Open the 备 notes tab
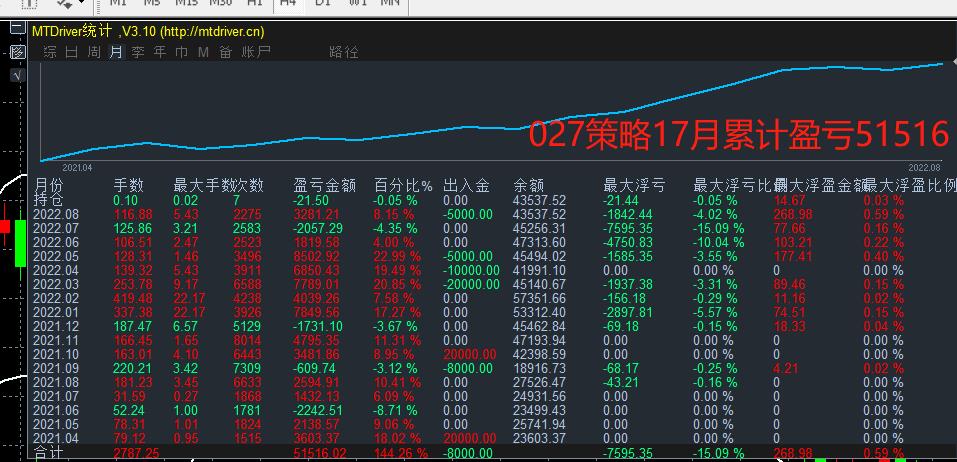 pos(225,52)
